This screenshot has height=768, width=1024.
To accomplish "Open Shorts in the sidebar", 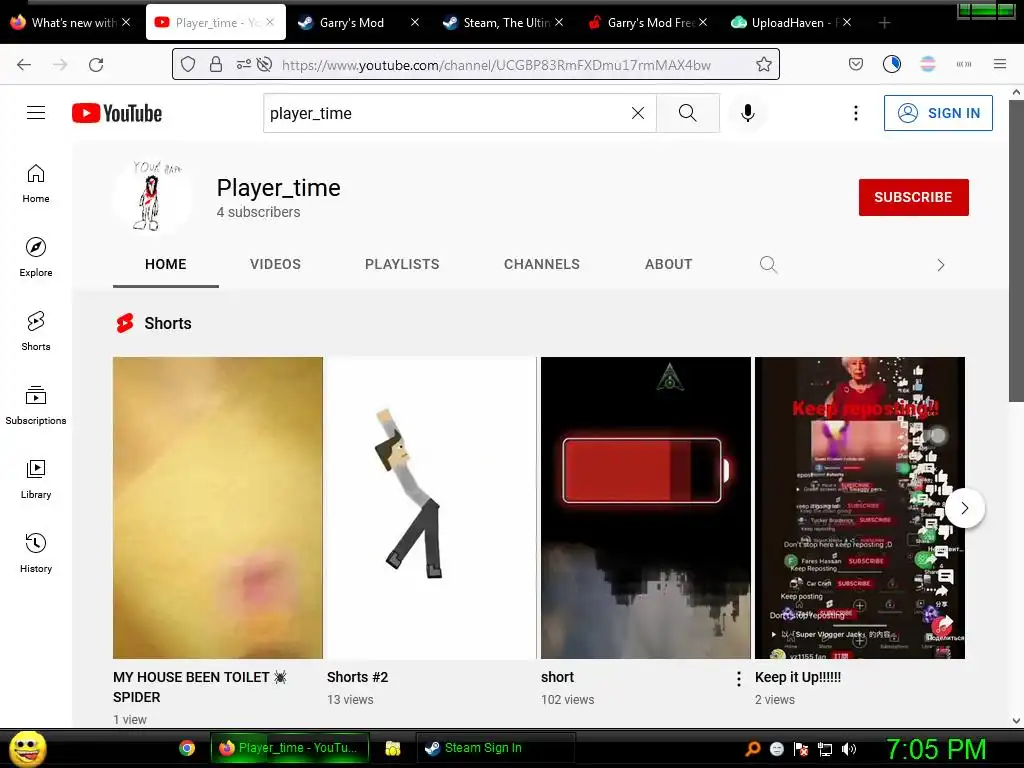I will [x=36, y=331].
